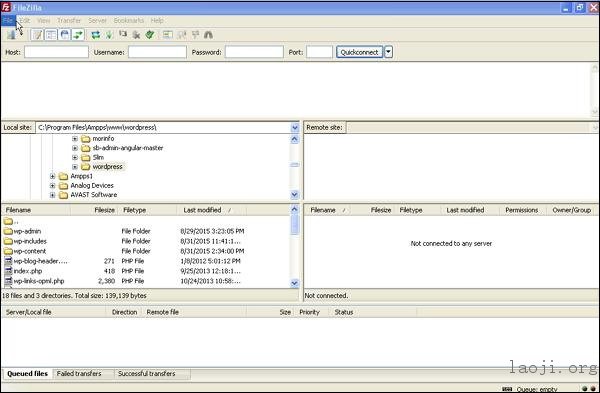
Task: Click the binoculars file search icon
Action: [208, 35]
